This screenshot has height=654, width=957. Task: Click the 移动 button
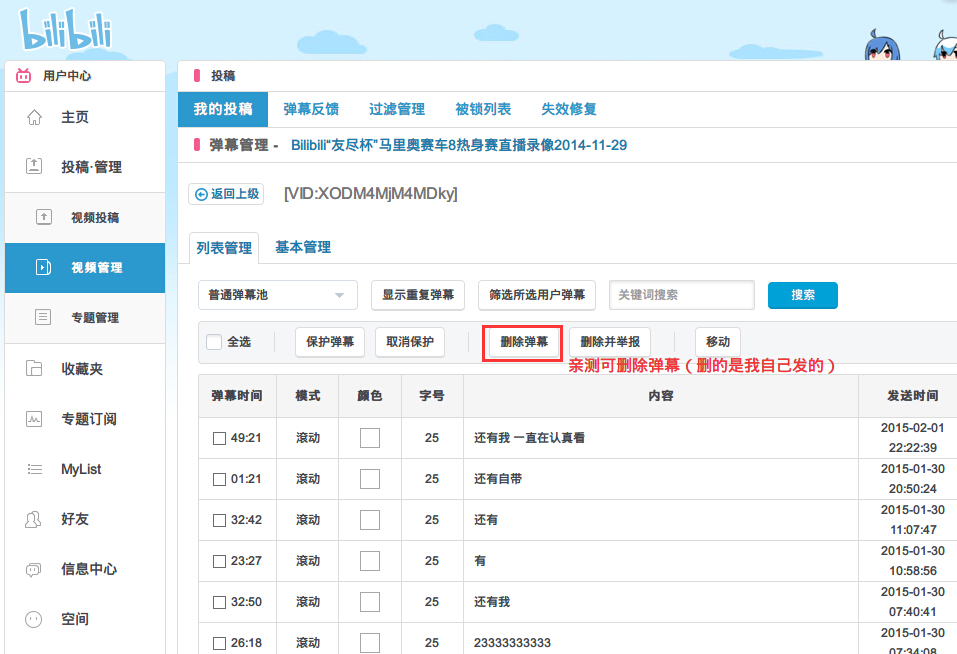(718, 342)
